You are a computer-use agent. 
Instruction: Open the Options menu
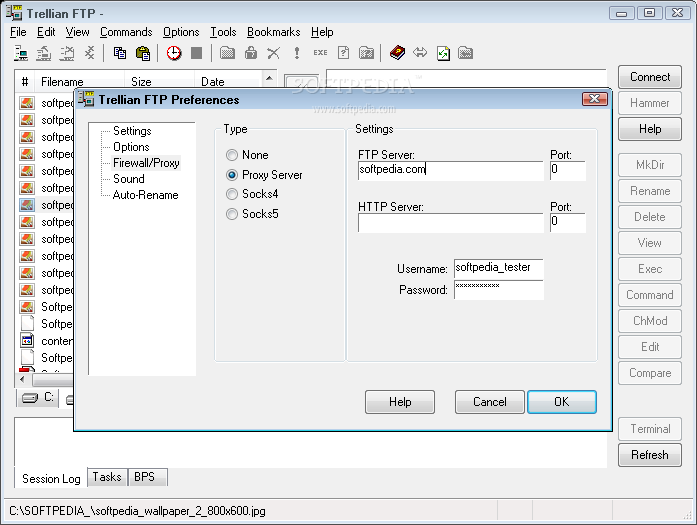point(181,32)
